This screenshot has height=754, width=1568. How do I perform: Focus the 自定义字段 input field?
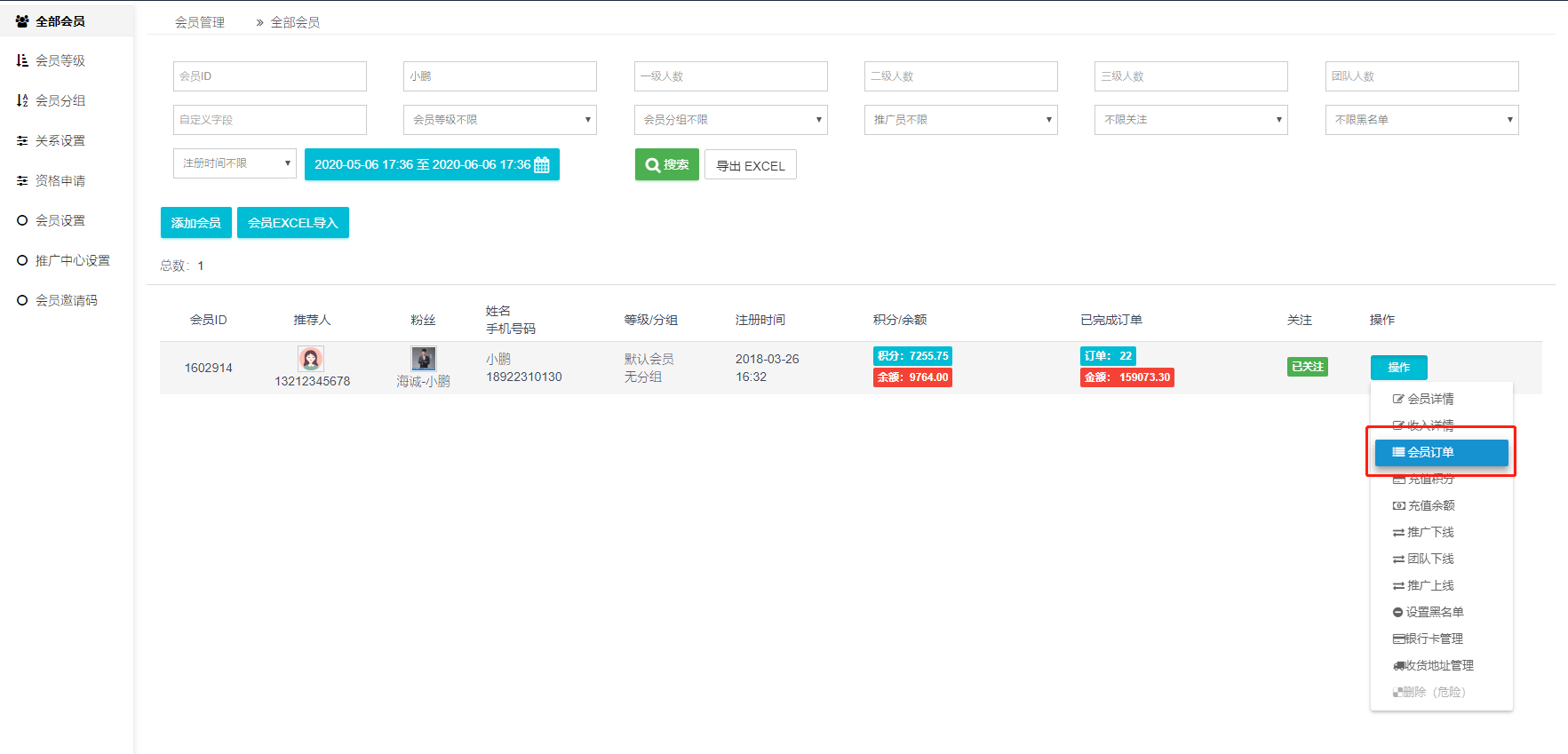pos(270,120)
